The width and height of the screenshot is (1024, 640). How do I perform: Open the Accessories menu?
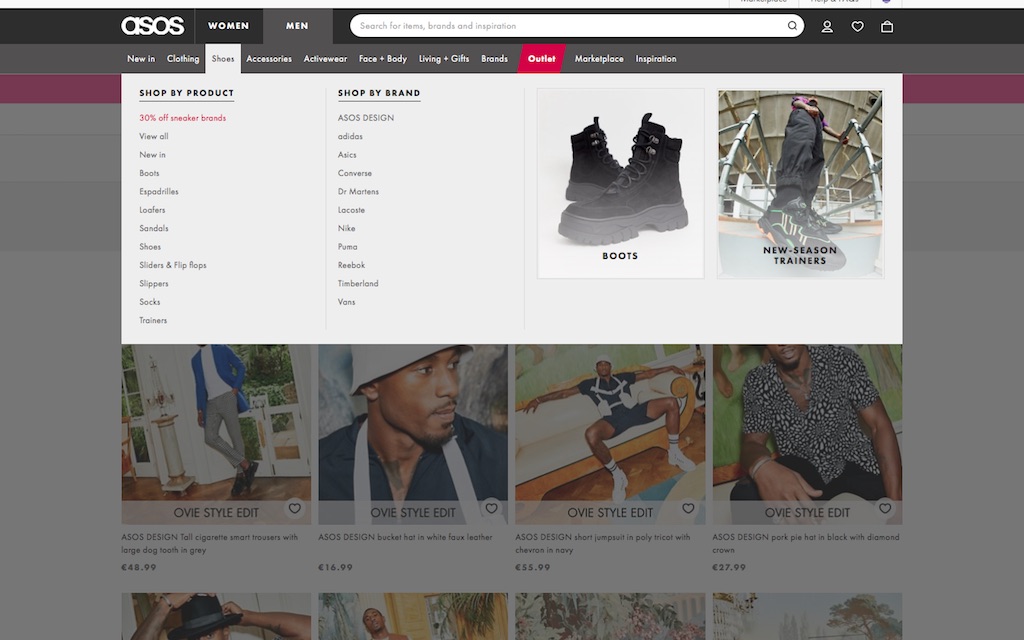[x=269, y=59]
